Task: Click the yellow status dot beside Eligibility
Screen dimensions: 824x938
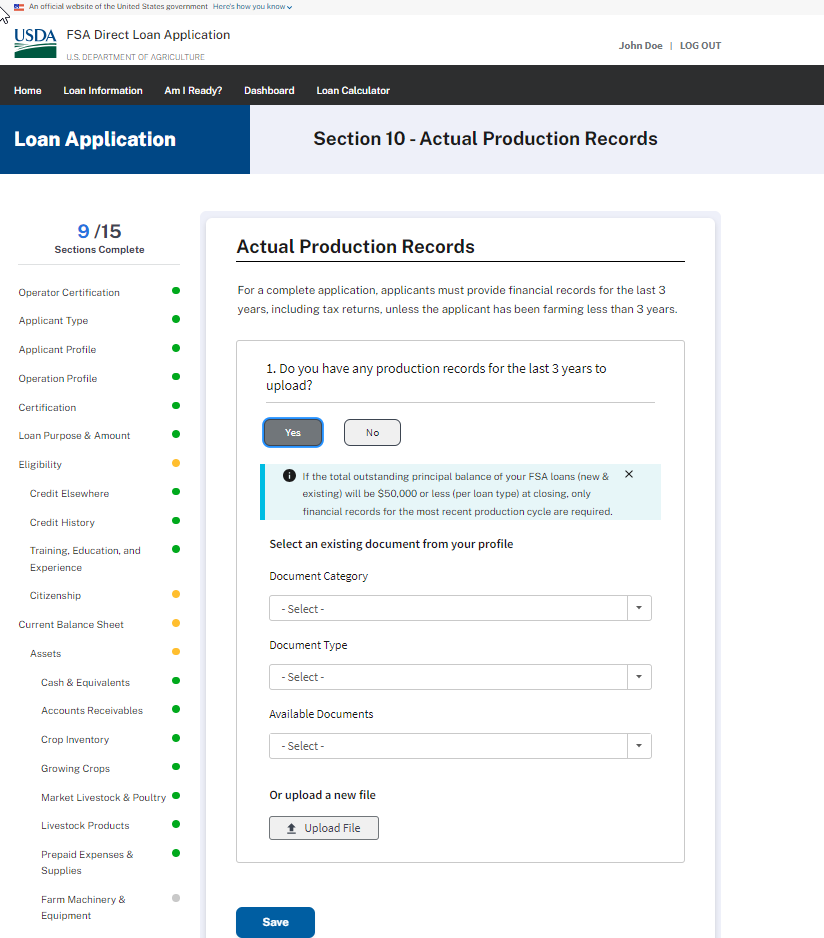Action: [x=176, y=463]
